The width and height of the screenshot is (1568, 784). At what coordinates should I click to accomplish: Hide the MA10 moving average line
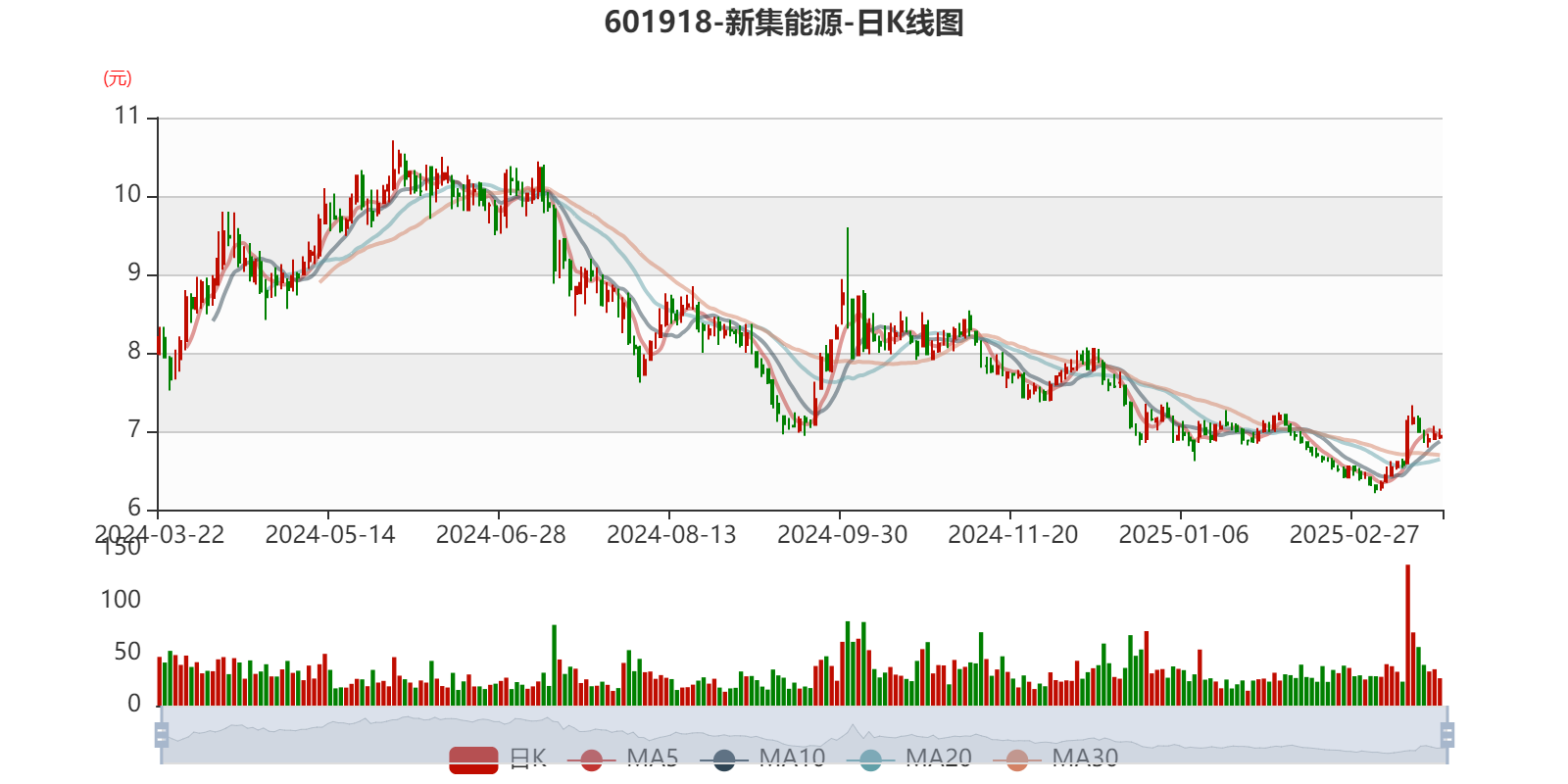click(761, 759)
